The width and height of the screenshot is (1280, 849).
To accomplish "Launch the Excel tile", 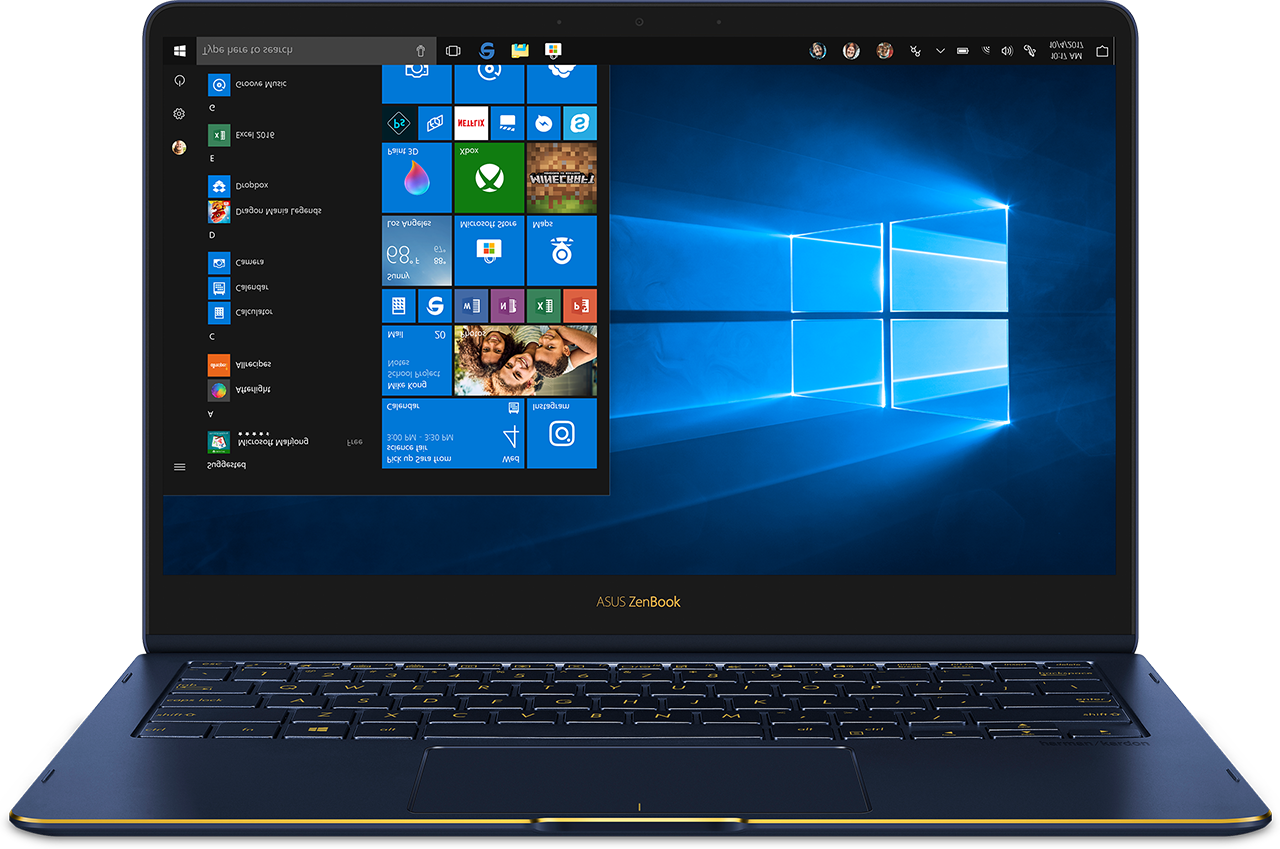I will click(544, 306).
